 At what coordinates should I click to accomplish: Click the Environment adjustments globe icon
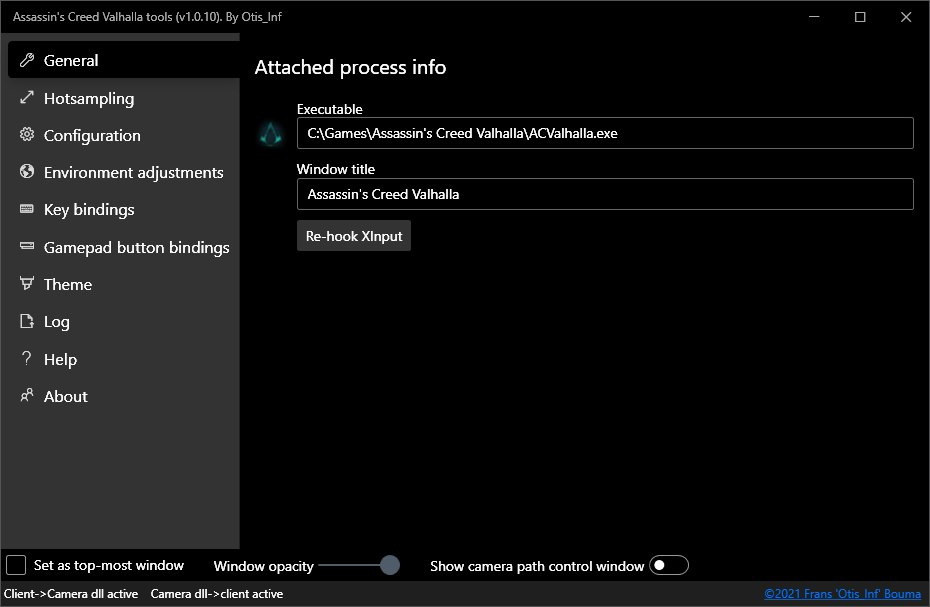coord(27,171)
